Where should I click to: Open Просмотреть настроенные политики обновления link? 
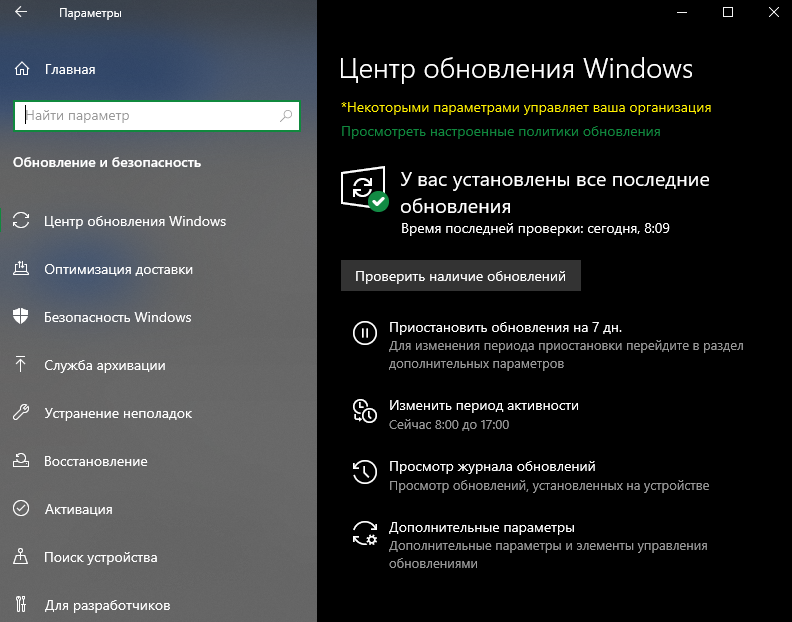tap(501, 131)
